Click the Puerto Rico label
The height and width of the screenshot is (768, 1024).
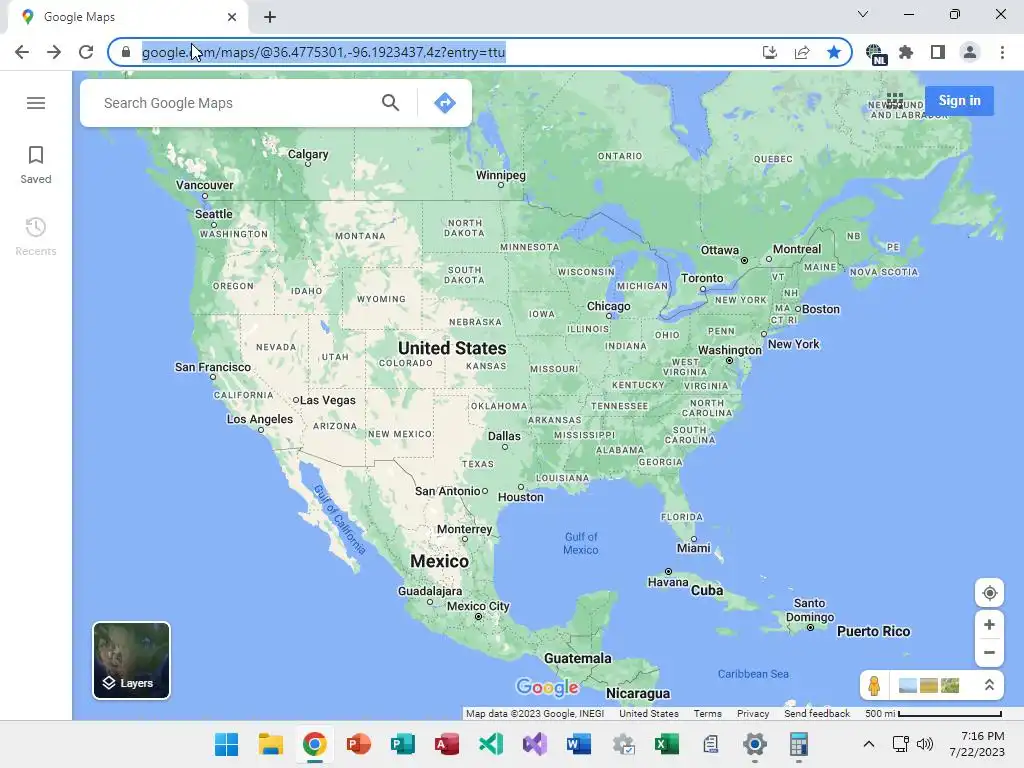pos(874,632)
